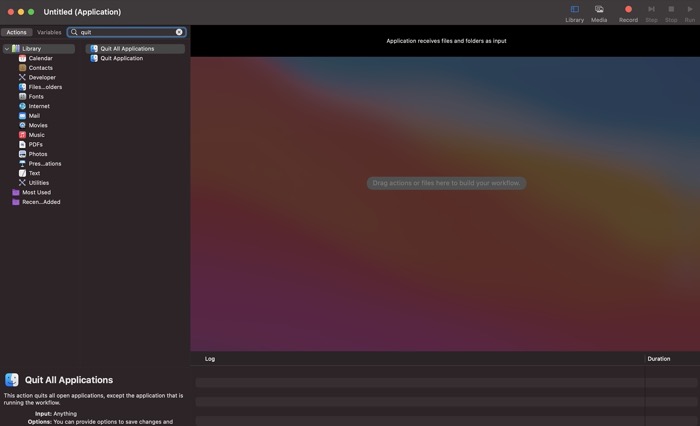Start recording with the Record button
The width and height of the screenshot is (700, 426).
click(628, 14)
